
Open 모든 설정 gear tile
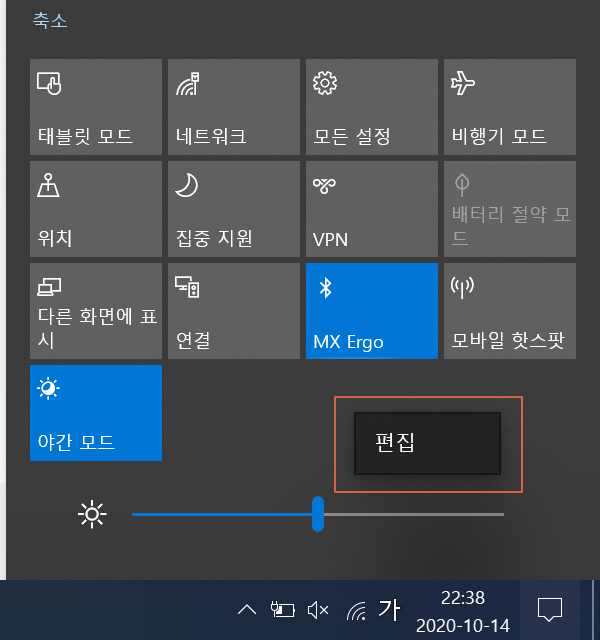(372, 107)
